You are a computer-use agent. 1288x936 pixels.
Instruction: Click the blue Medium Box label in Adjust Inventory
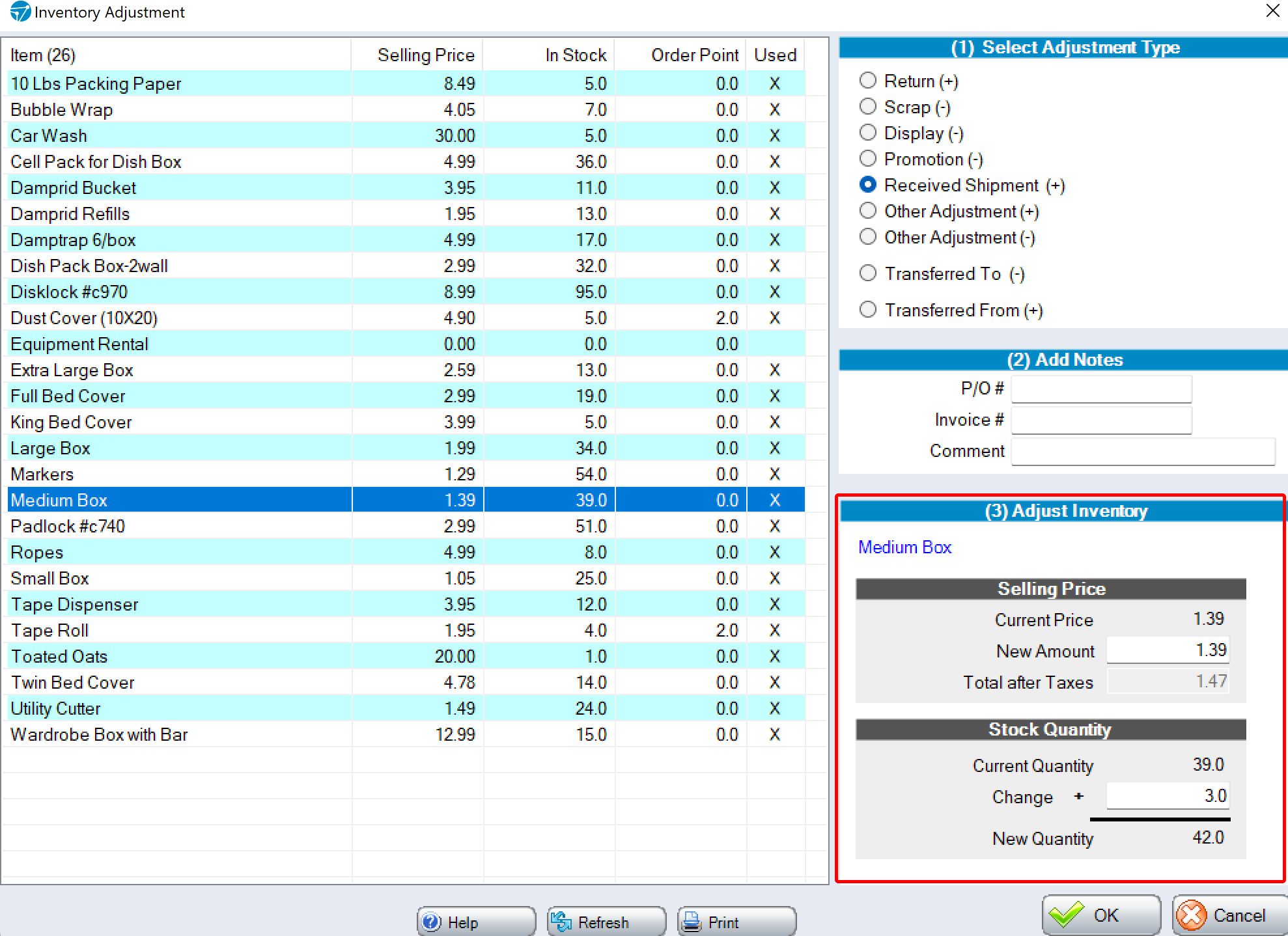coord(904,547)
